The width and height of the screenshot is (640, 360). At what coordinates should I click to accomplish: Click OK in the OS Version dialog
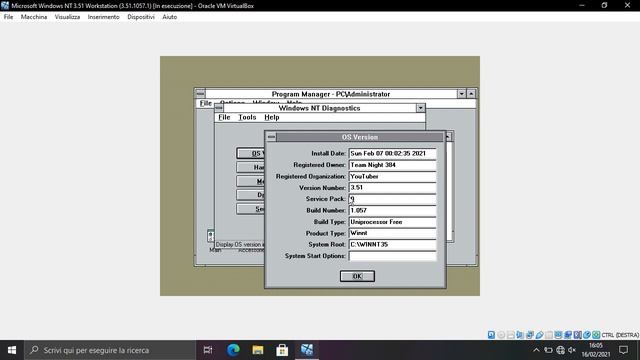coord(357,276)
